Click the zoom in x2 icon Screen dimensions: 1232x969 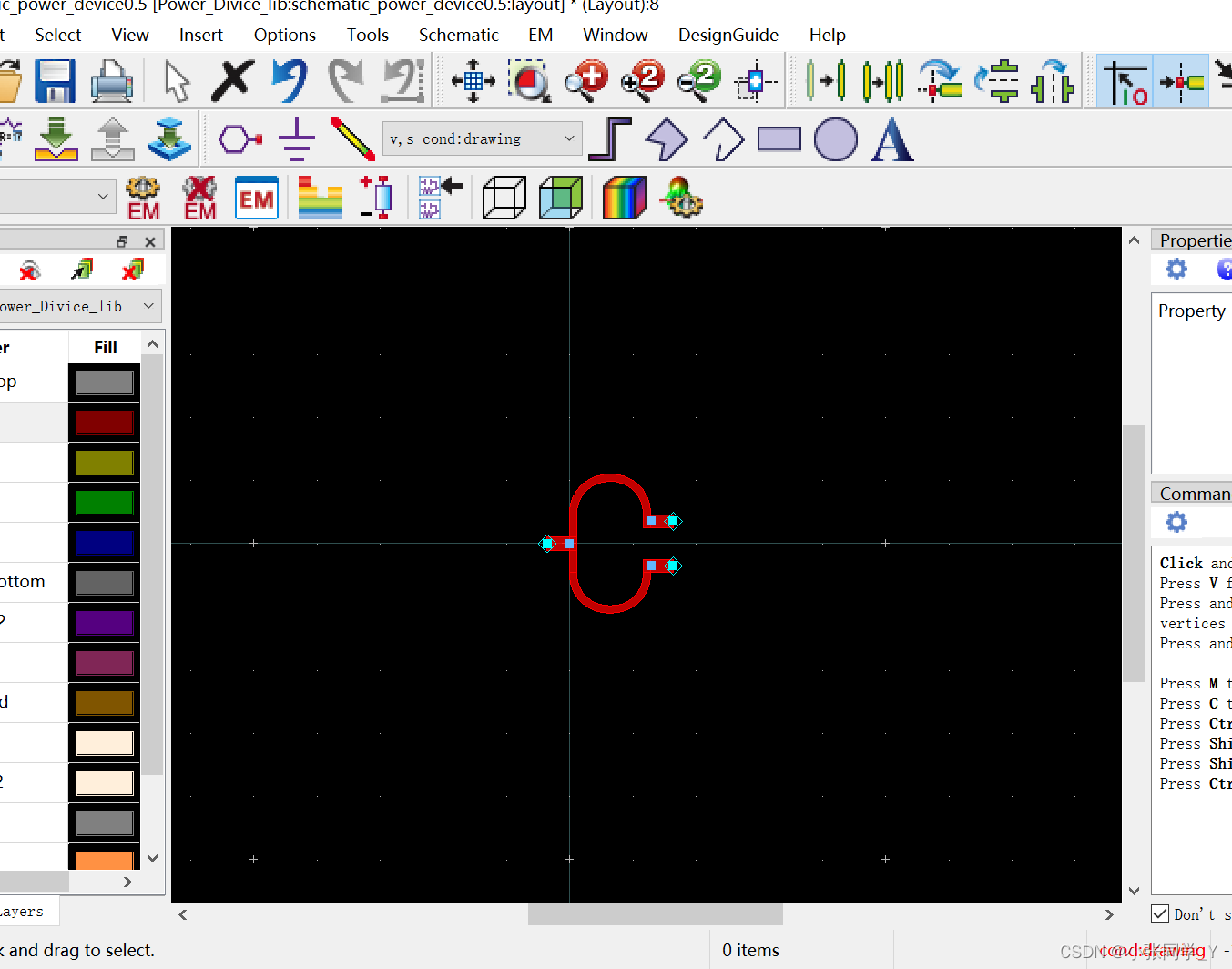pos(643,81)
